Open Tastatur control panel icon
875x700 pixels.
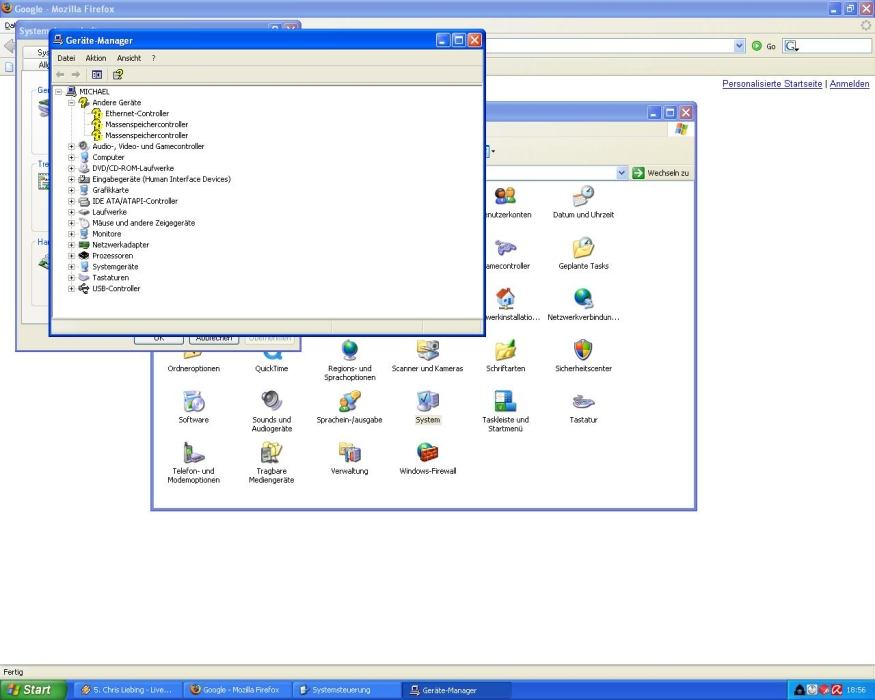(583, 407)
